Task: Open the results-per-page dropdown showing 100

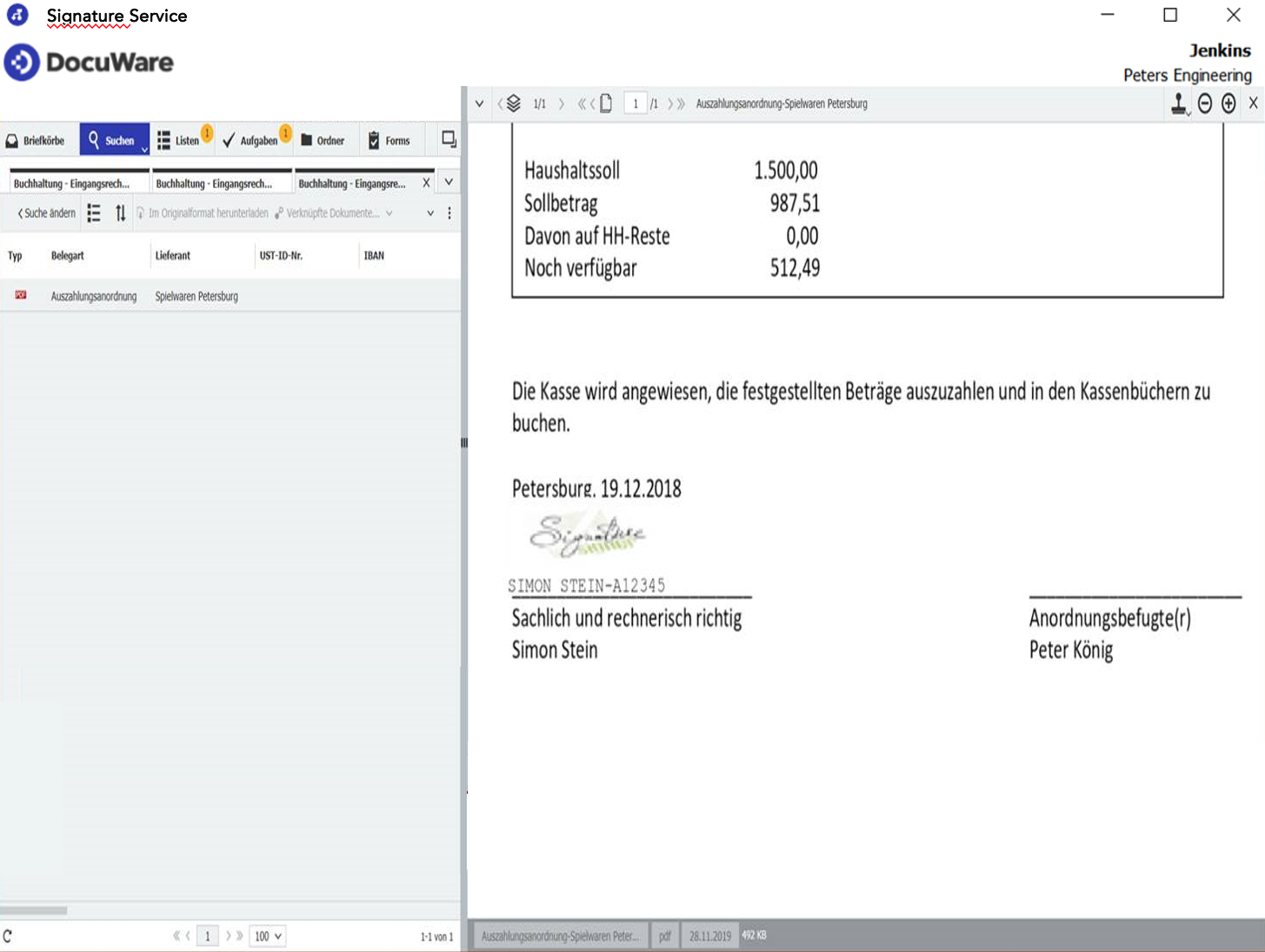Action: coord(268,936)
